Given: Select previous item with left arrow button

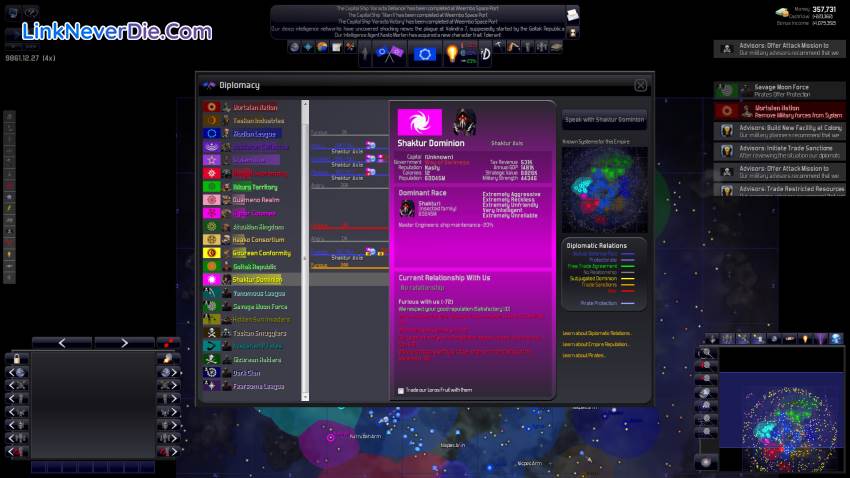Looking at the screenshot, I should point(62,343).
